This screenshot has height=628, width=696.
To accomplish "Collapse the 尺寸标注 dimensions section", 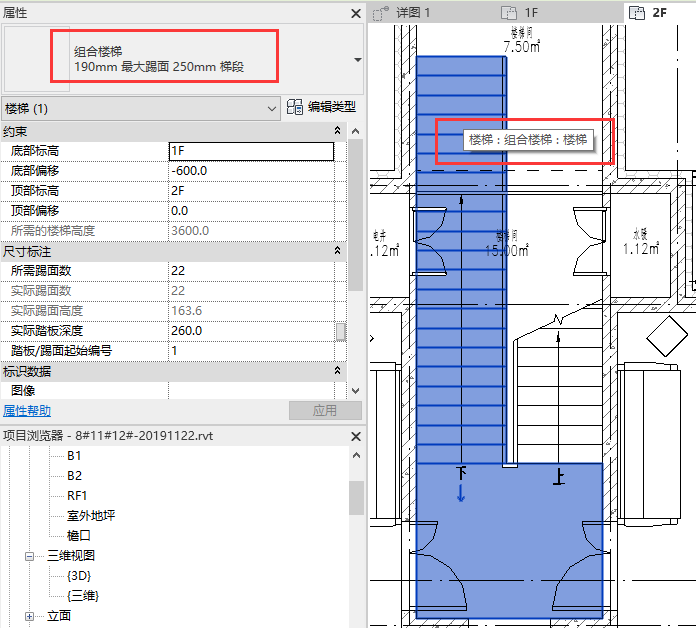I will pyautogui.click(x=337, y=251).
